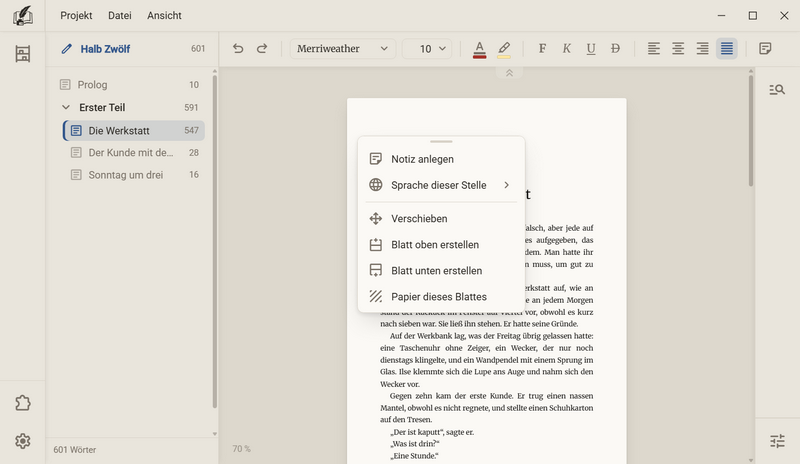Viewport: 800px width, 464px height.
Task: Select Blatt oben erstellen
Action: [441, 245]
